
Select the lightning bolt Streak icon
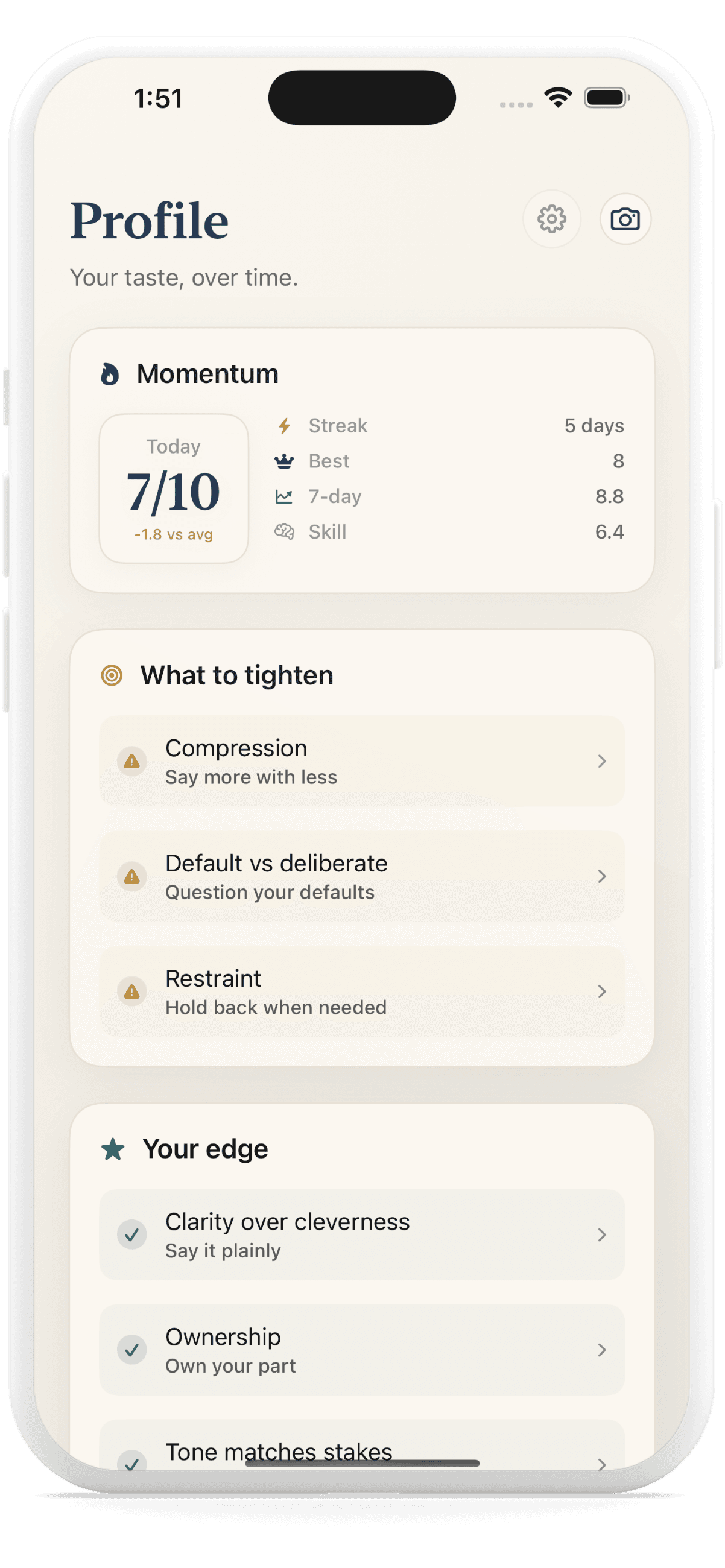pyautogui.click(x=284, y=426)
